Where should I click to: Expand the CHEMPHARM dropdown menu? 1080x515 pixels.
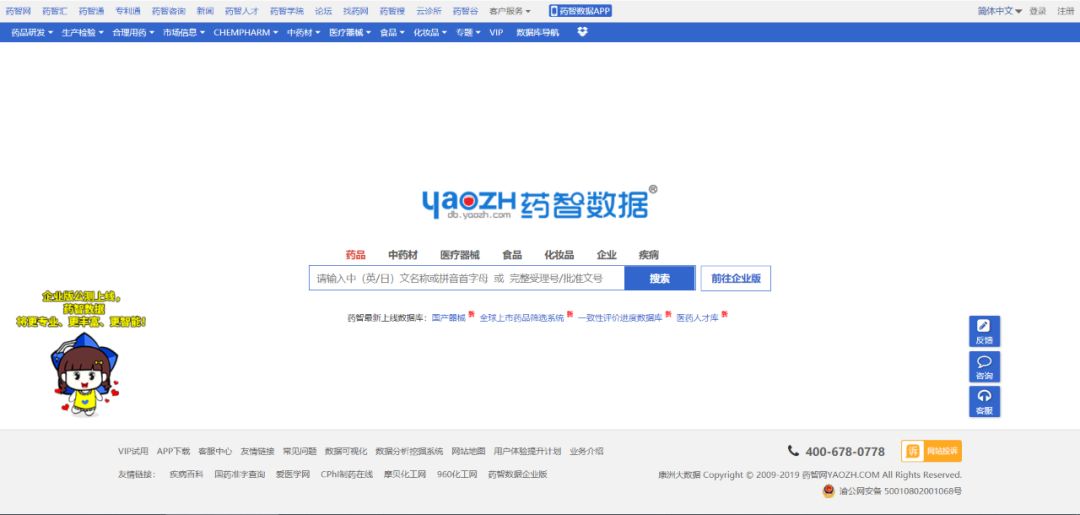click(x=246, y=32)
